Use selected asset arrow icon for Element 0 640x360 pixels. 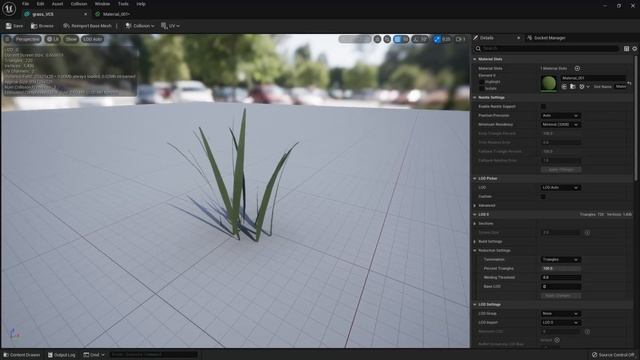(x=564, y=87)
